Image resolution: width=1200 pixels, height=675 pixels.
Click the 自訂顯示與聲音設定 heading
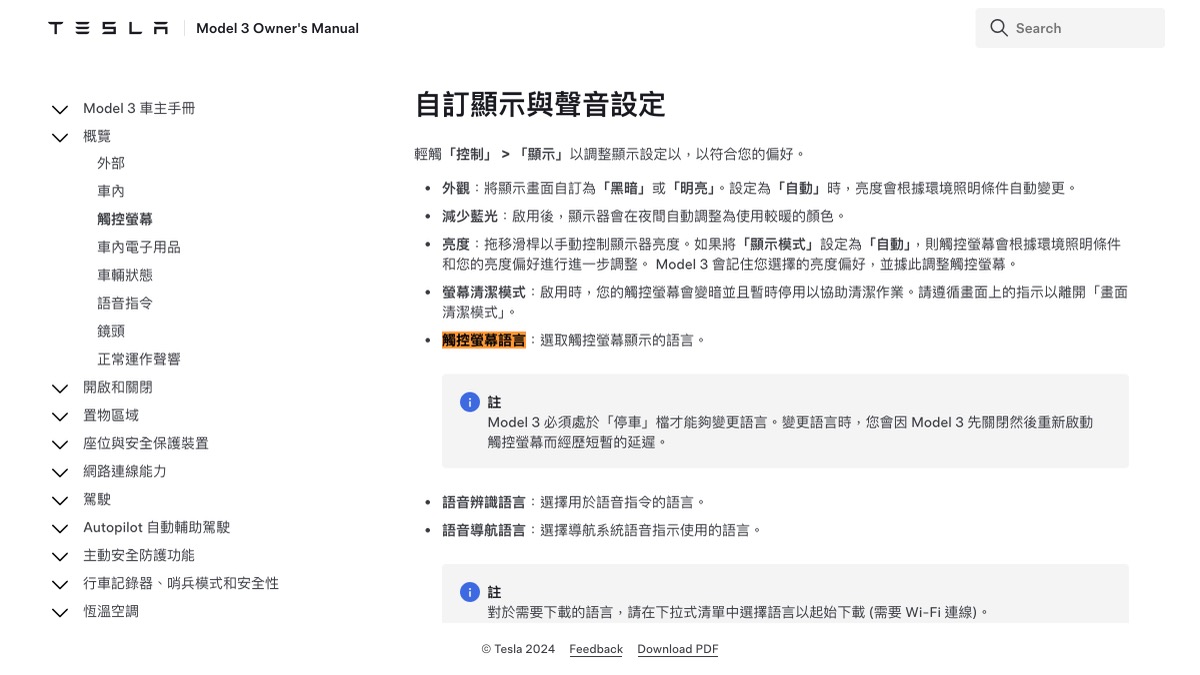point(540,104)
